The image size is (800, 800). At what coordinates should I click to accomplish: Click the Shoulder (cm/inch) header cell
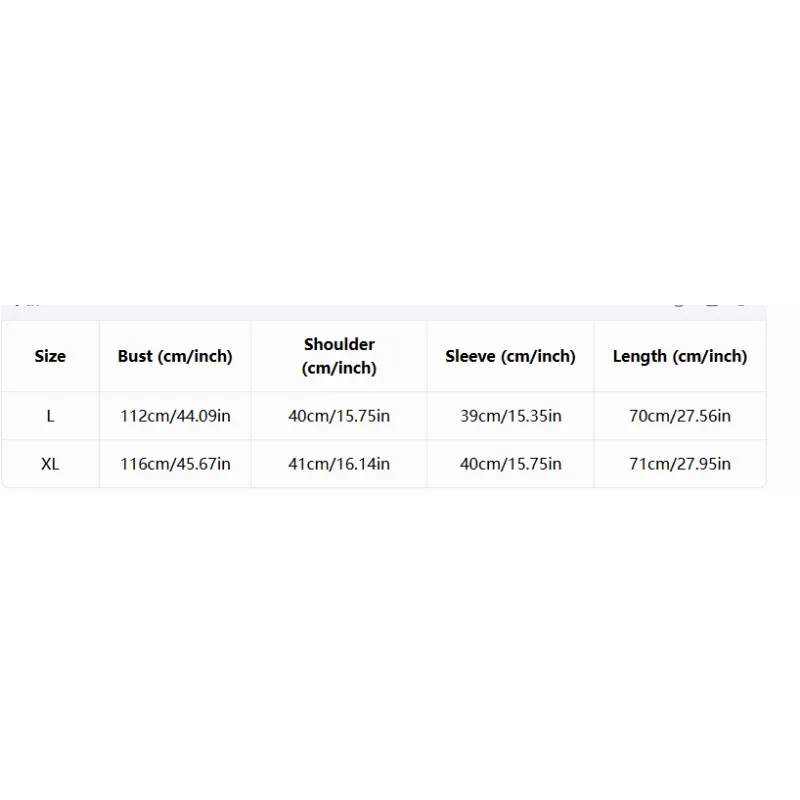339,356
